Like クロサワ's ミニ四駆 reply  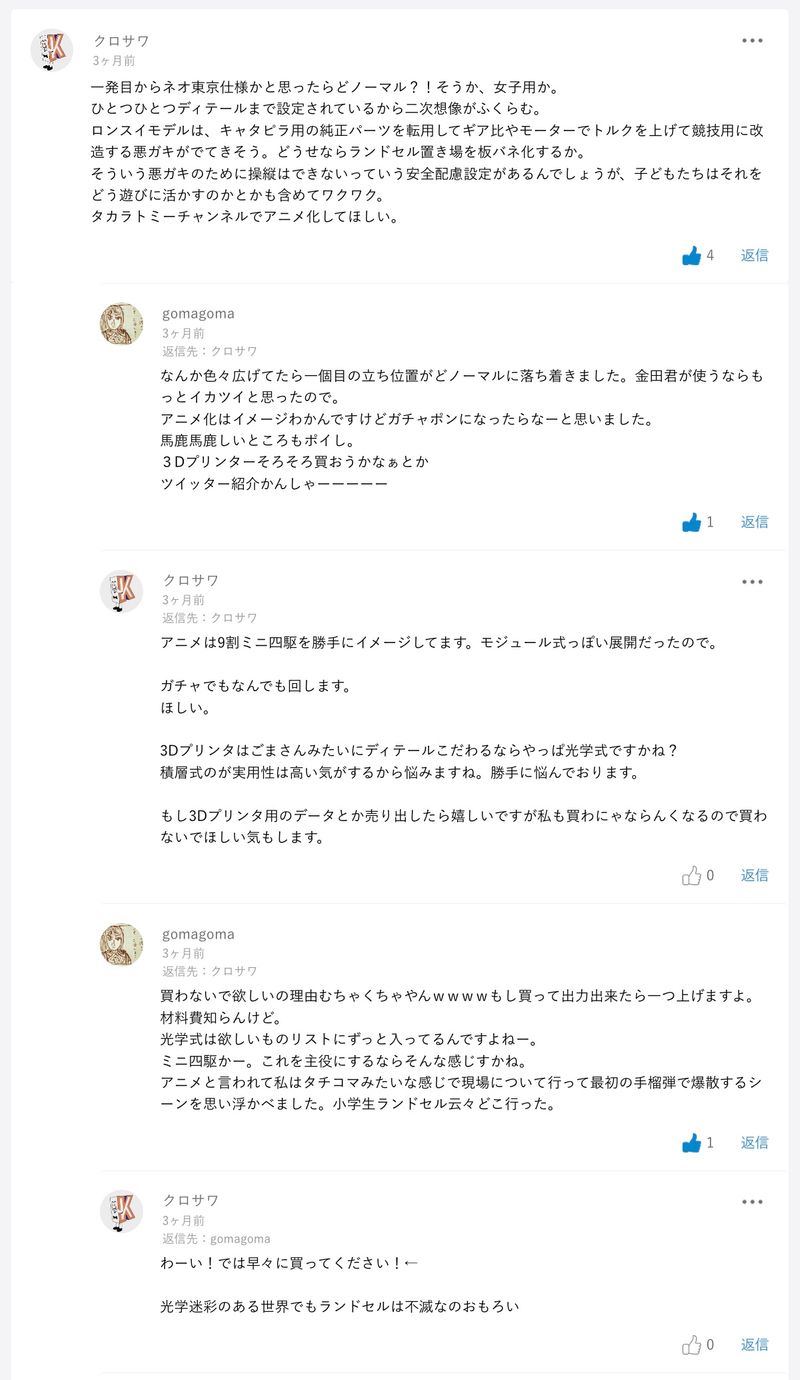(691, 876)
